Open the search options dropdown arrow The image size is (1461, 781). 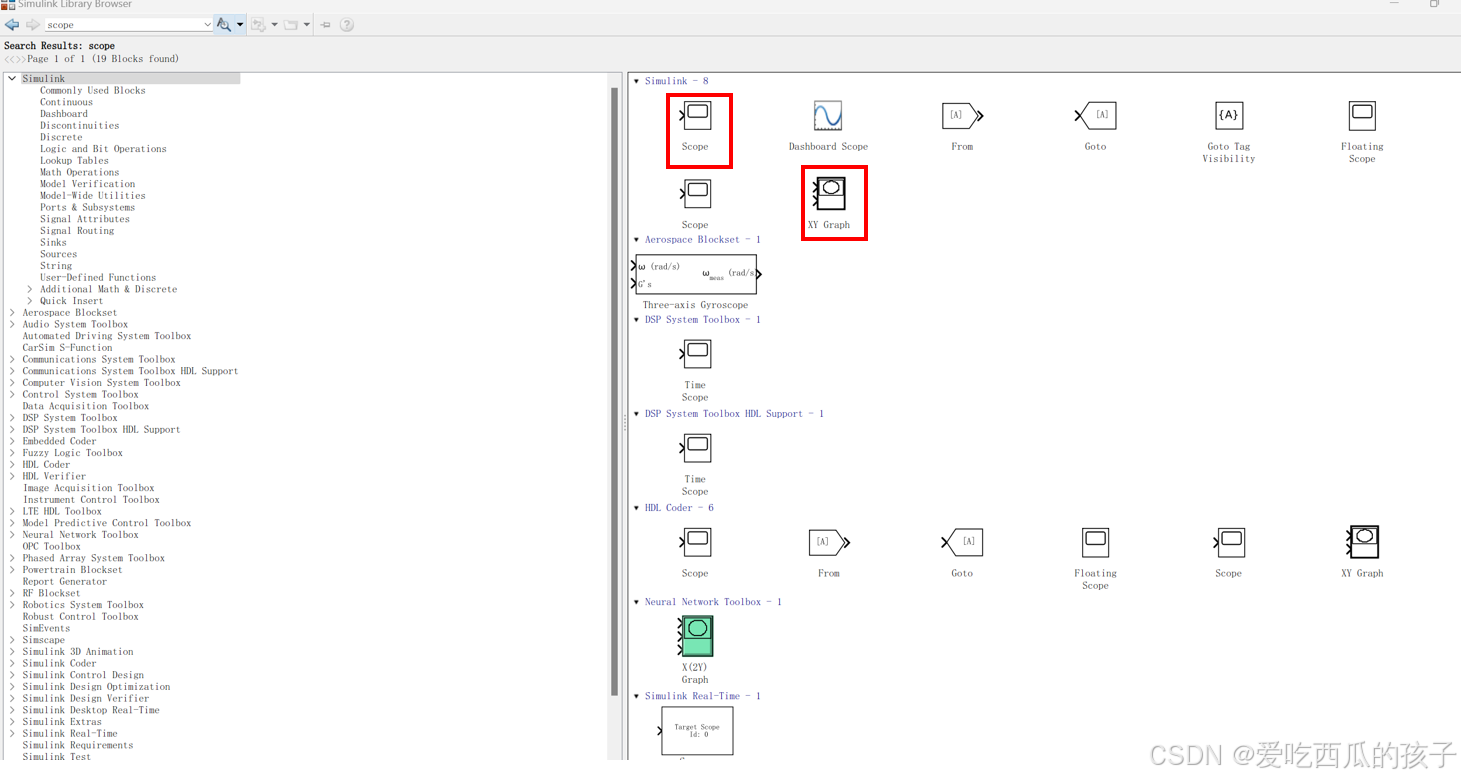coord(240,25)
